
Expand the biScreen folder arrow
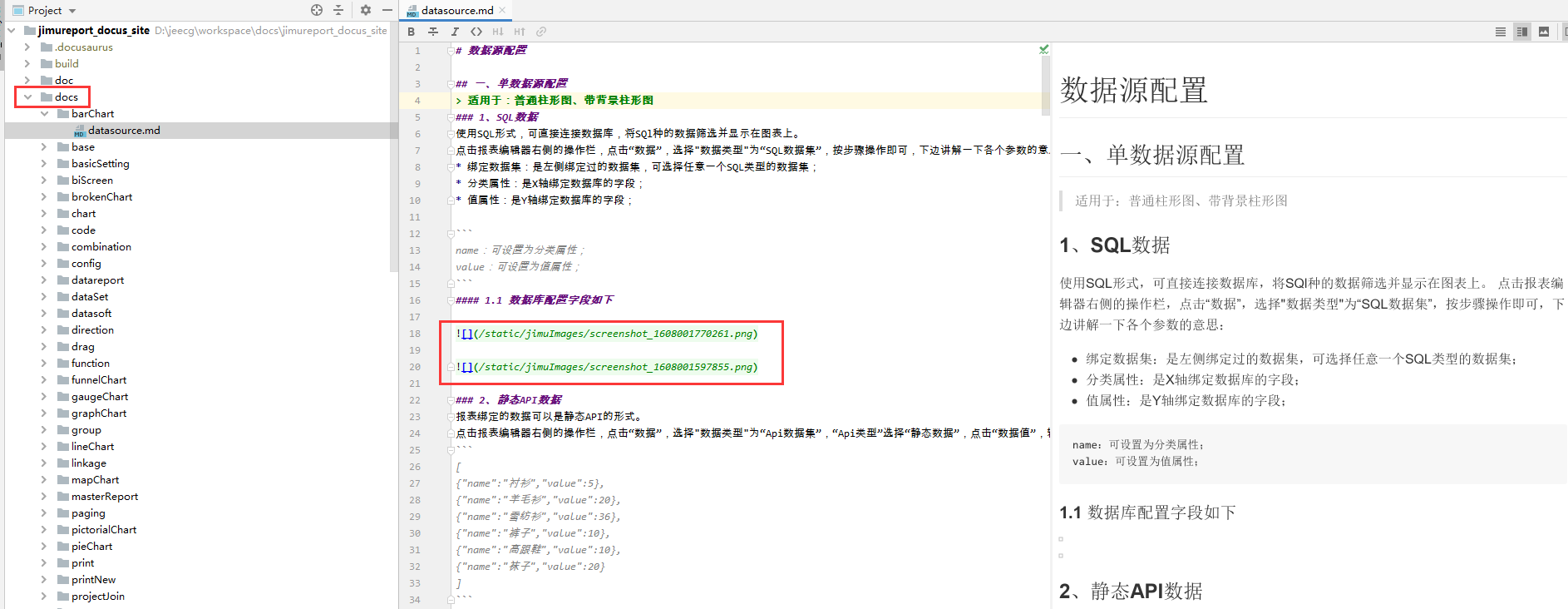click(x=44, y=181)
